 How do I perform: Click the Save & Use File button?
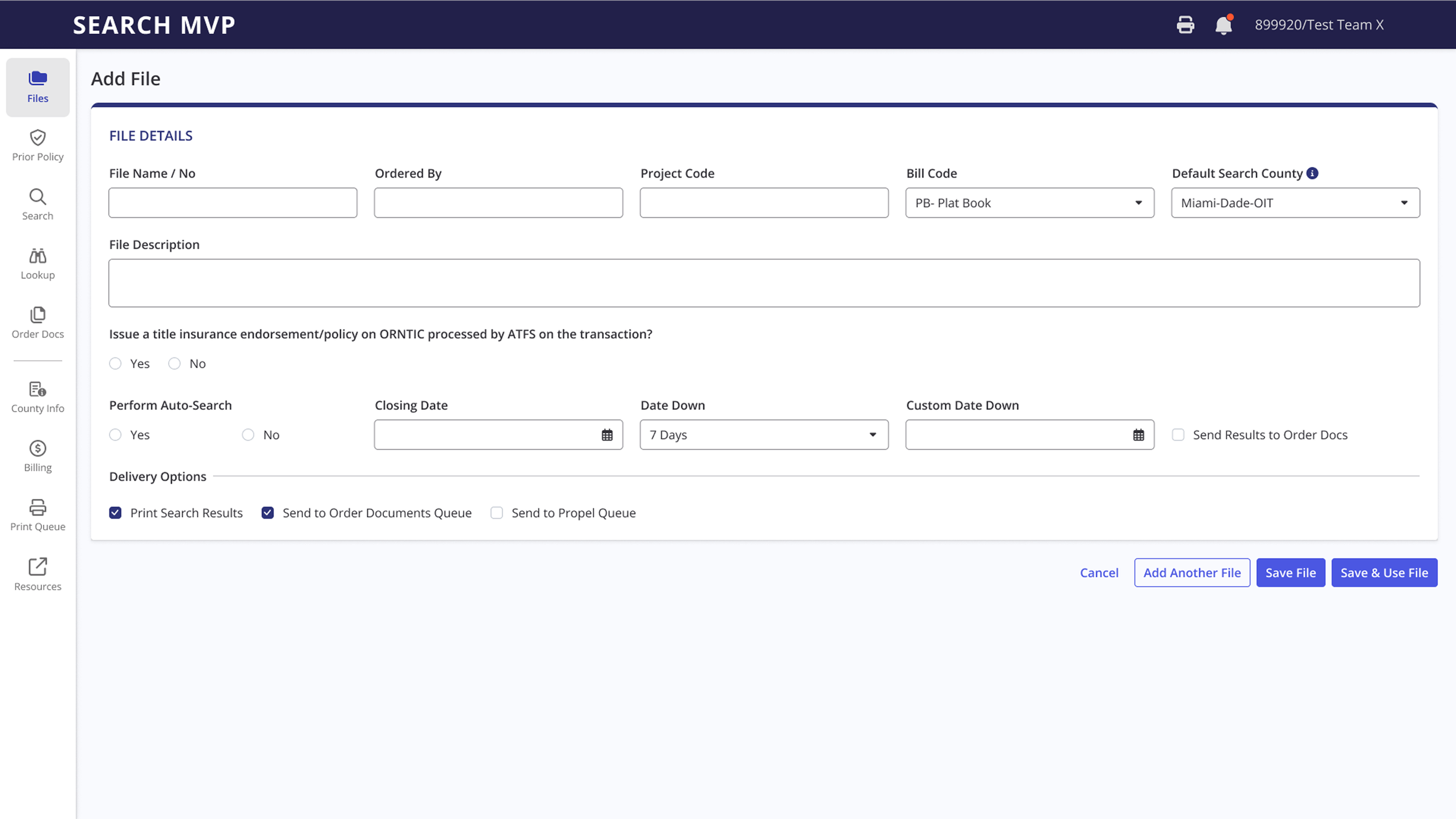point(1384,573)
